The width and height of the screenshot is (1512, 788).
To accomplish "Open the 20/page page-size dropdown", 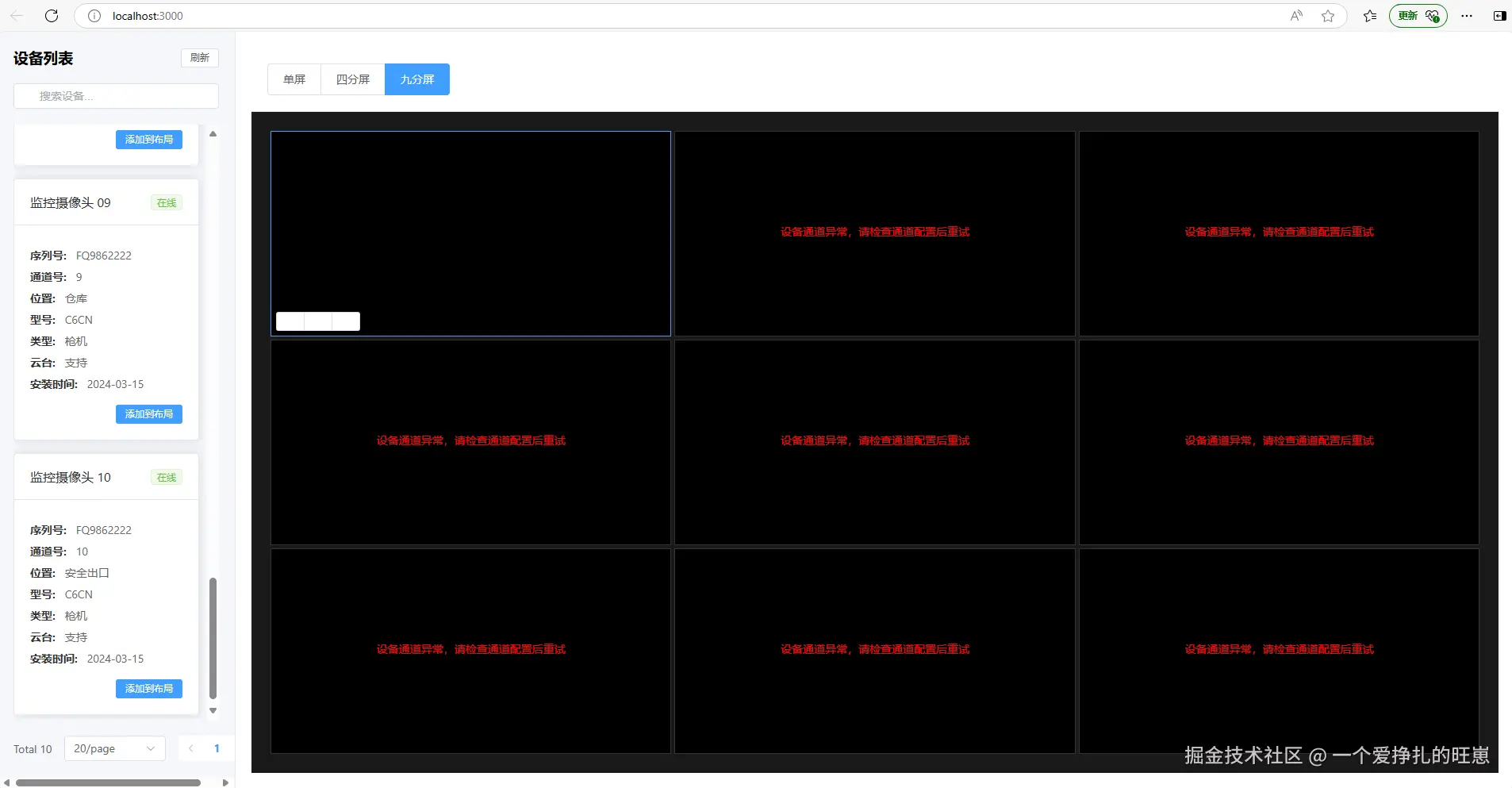I will point(115,748).
